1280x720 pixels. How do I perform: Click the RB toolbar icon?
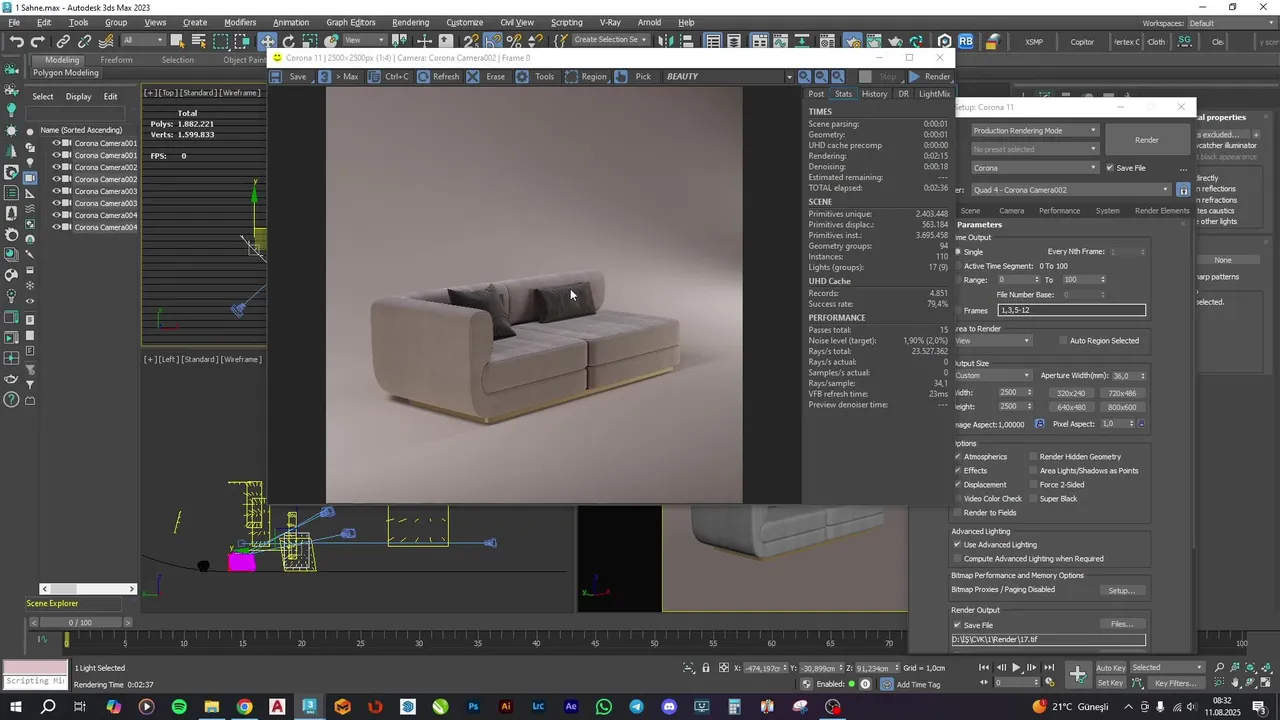point(966,41)
